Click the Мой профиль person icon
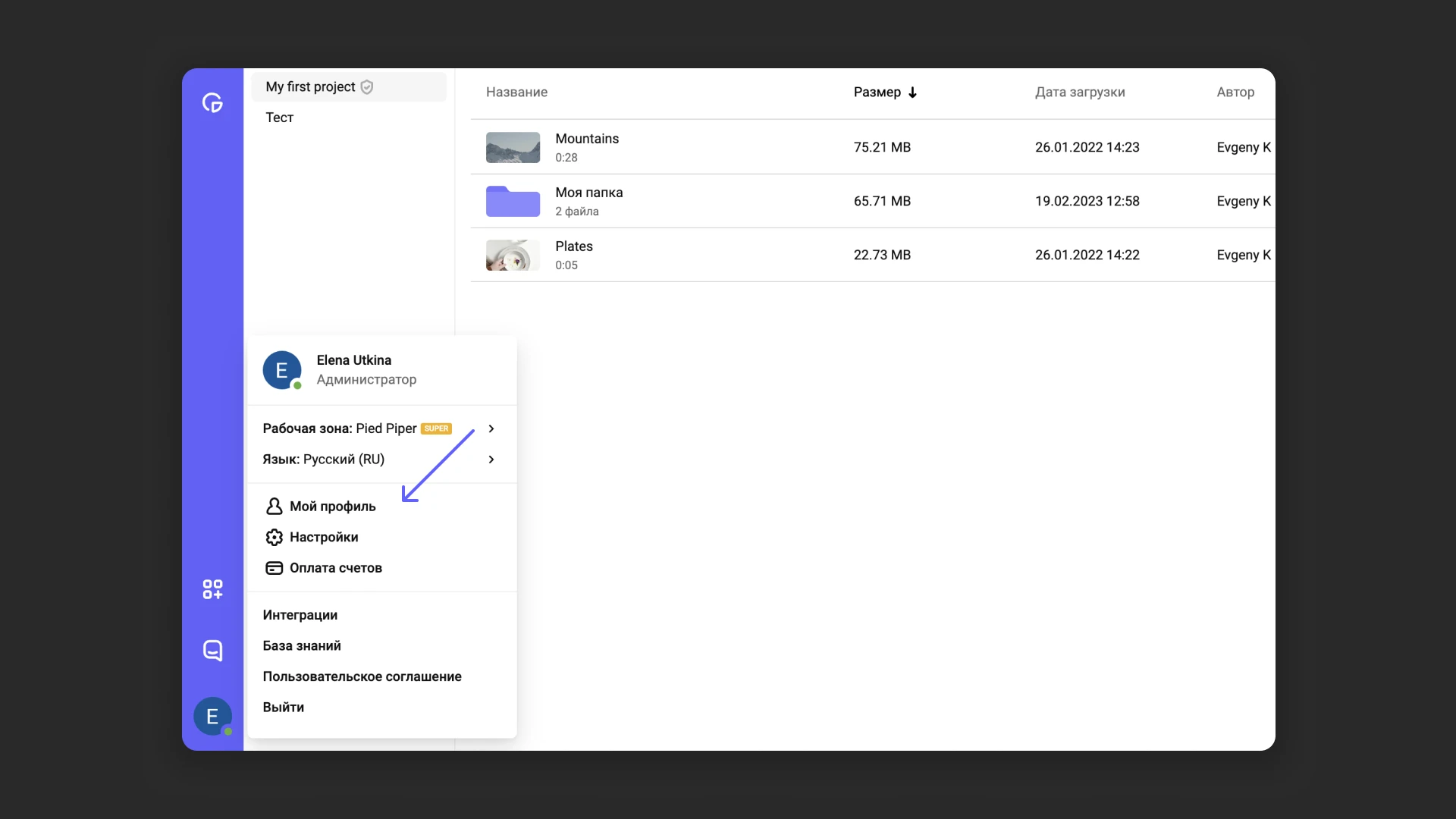1456x819 pixels. (274, 506)
